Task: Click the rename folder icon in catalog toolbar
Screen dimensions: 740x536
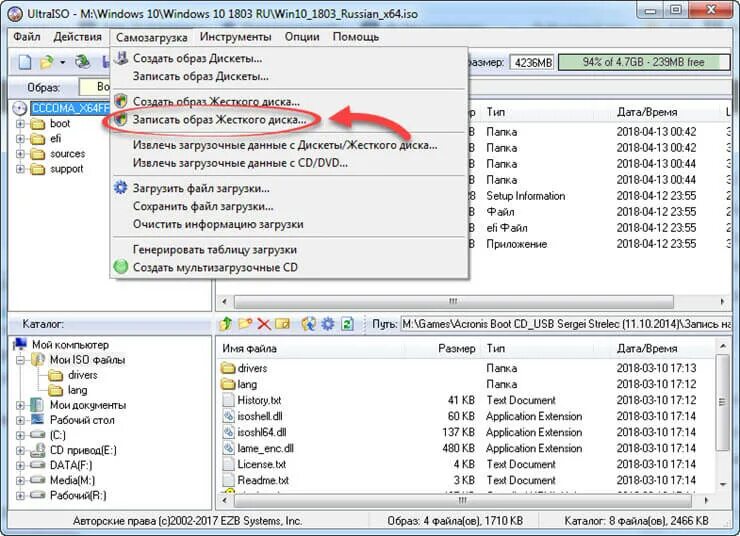Action: (x=282, y=324)
